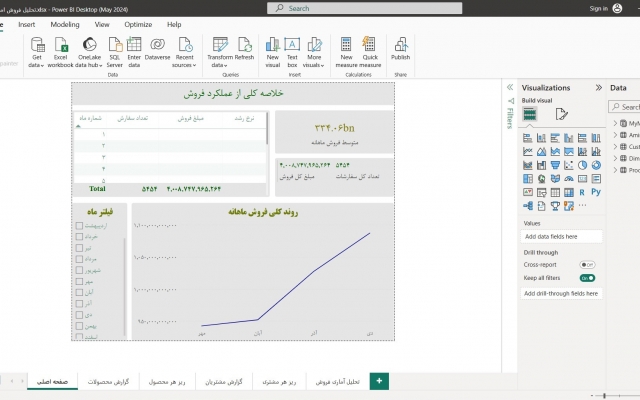This screenshot has height=400, width=640.
Task: Check the شهریور month filter
Action: [79, 270]
